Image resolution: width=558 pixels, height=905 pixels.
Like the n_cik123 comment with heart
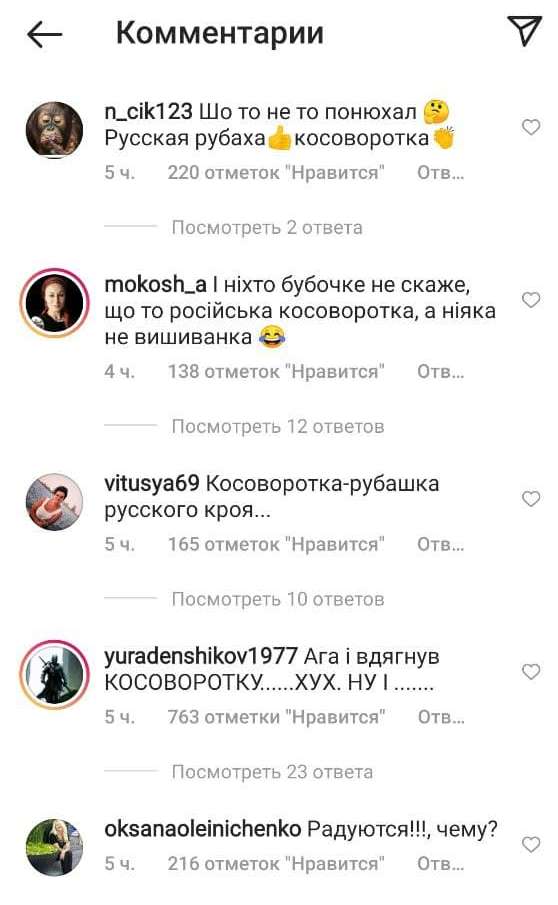point(531,127)
